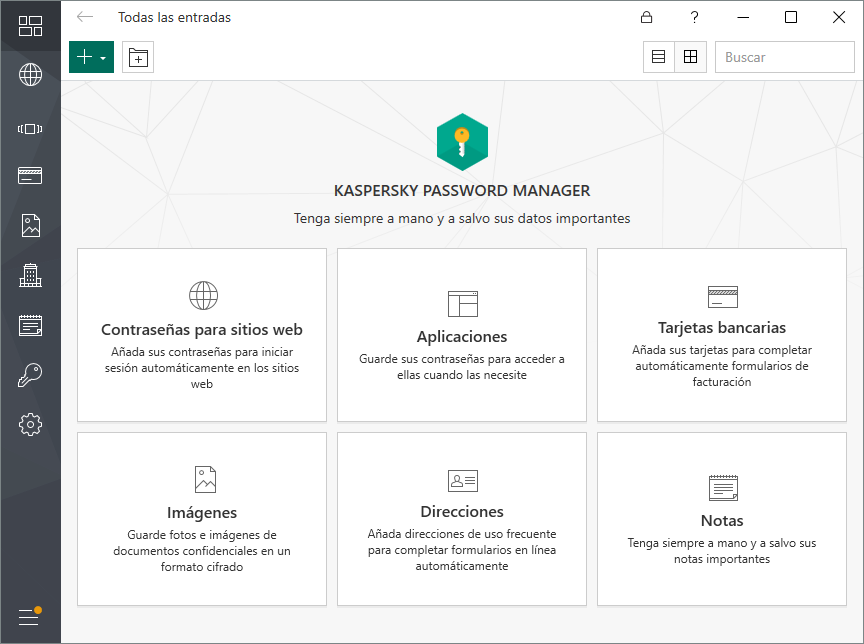Switch to list view
Viewport: 864px width, 644px height.
[658, 58]
